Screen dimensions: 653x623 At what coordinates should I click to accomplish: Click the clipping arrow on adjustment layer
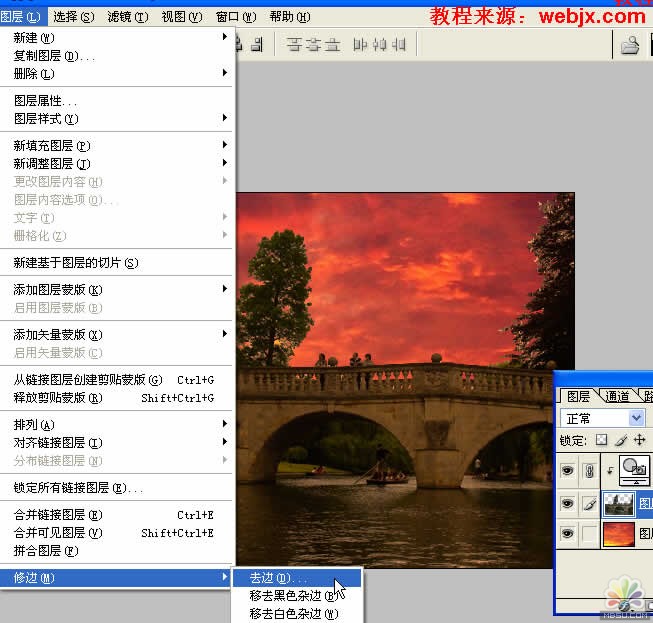pyautogui.click(x=610, y=471)
